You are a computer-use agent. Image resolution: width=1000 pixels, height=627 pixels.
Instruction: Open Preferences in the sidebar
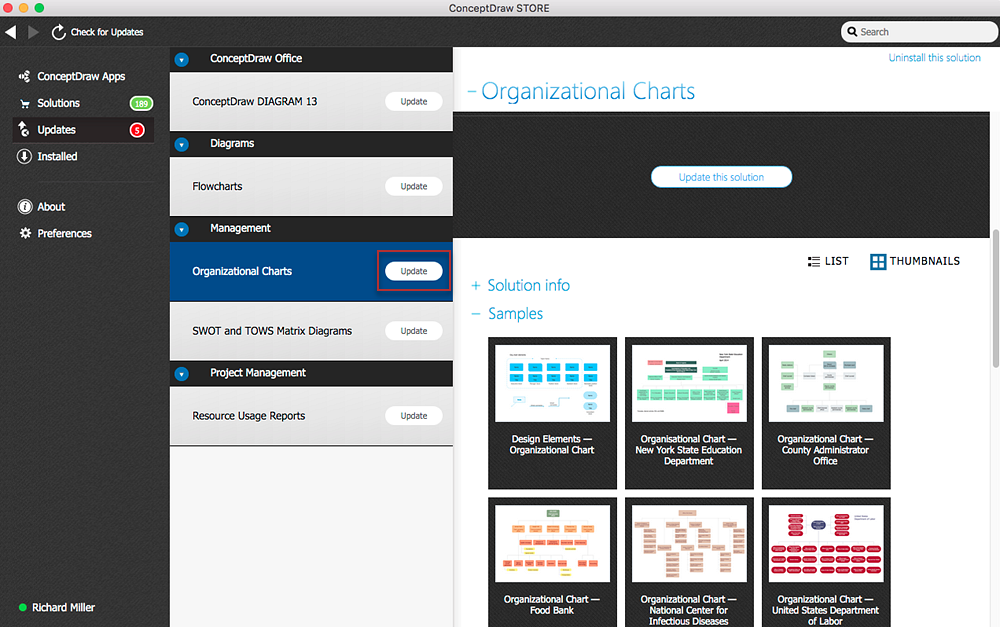click(x=64, y=233)
